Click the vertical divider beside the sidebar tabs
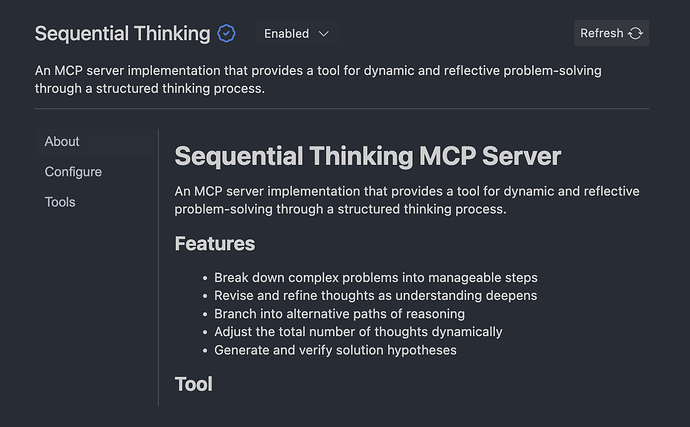Screen dimensions: 690x427 (159, 266)
